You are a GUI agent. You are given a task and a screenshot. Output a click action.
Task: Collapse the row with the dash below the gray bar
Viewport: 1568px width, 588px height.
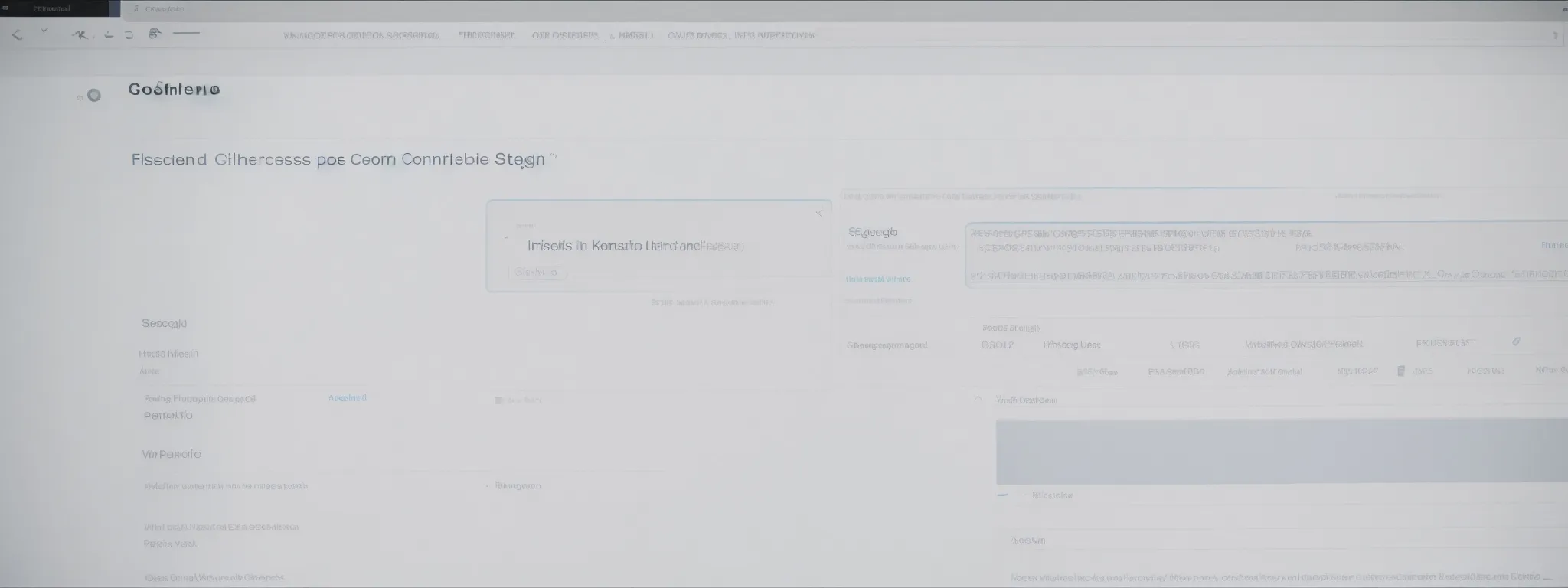(x=1002, y=495)
